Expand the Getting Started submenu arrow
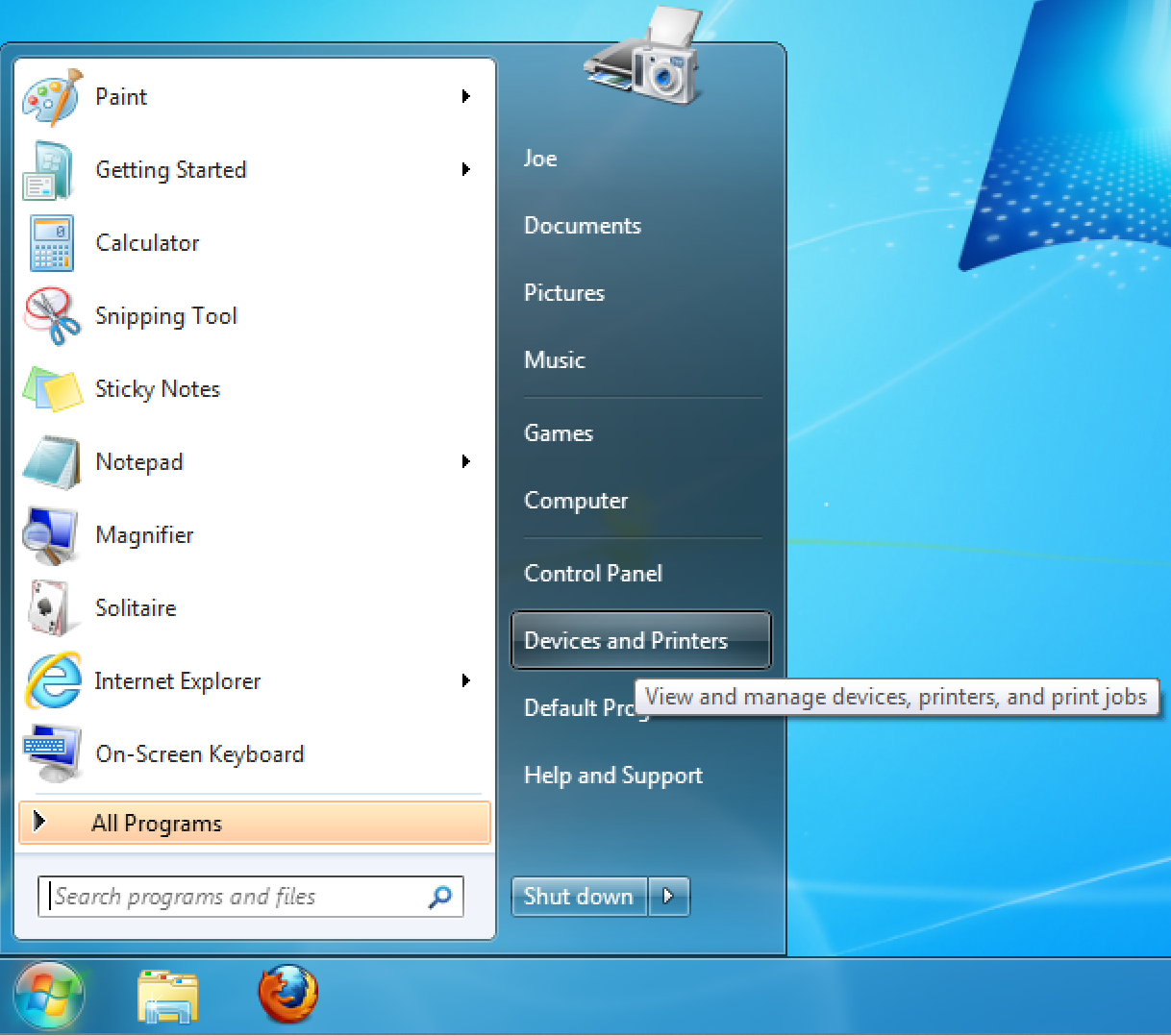1171x1036 pixels. (x=465, y=169)
